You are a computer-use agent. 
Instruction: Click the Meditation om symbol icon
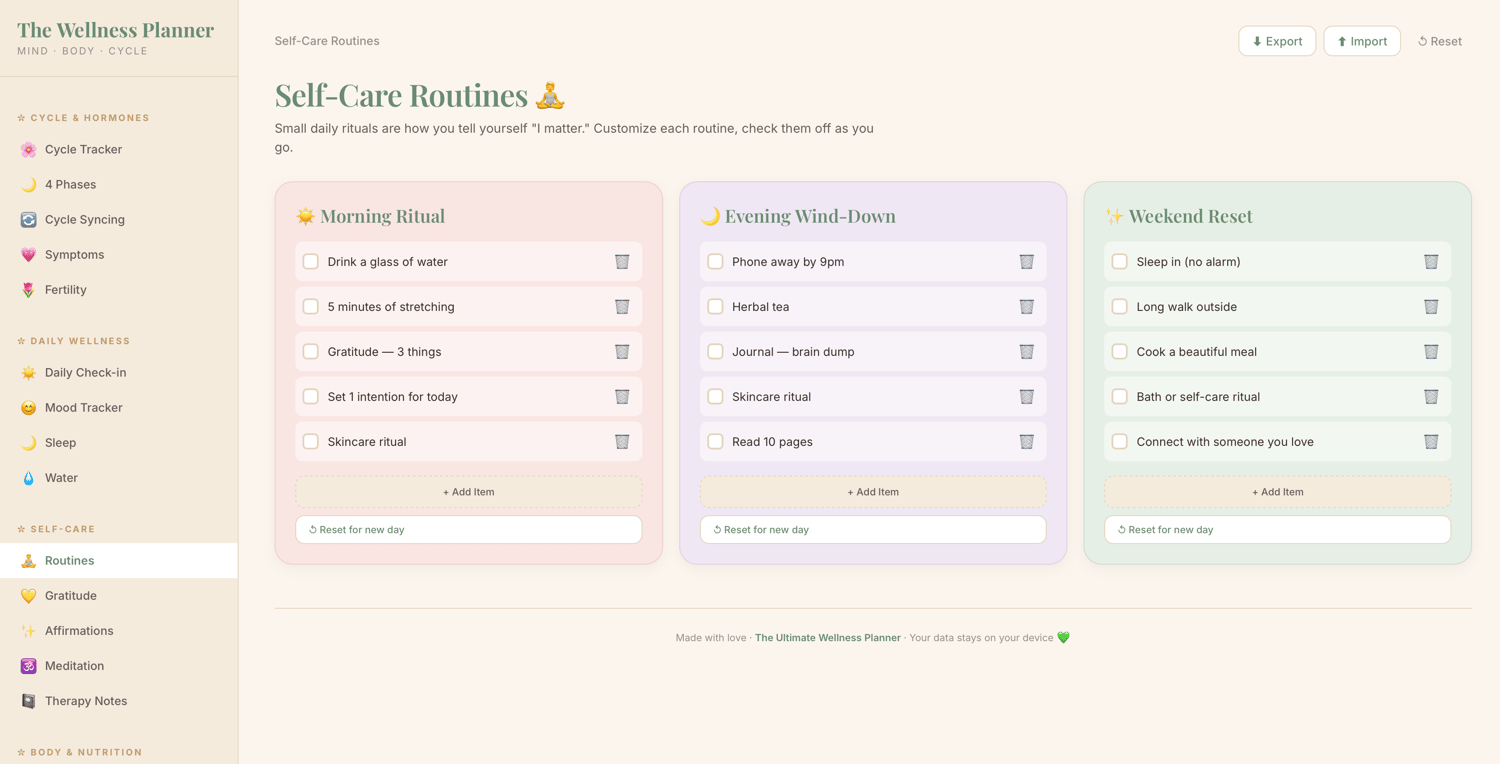point(28,666)
